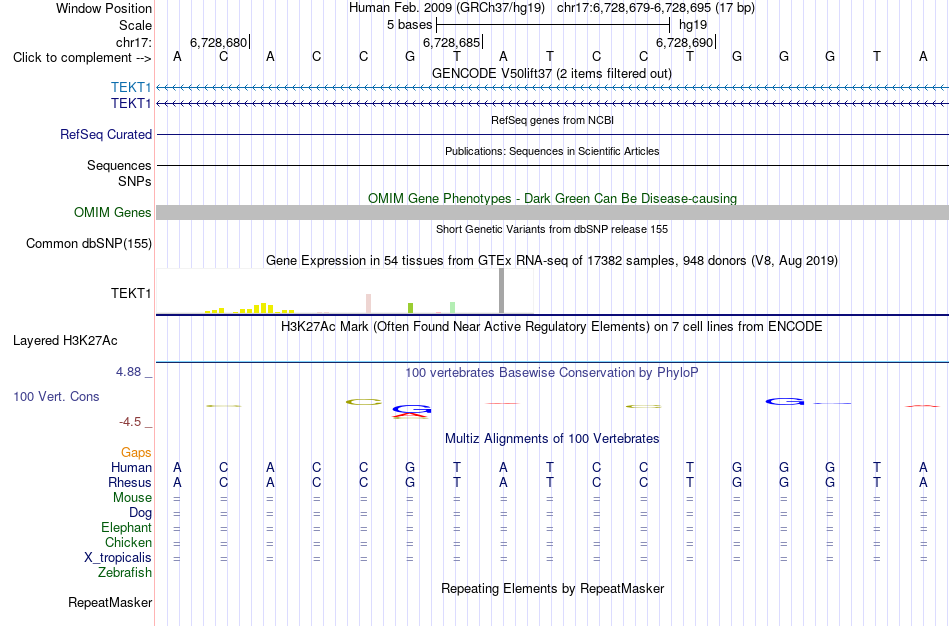The image size is (950, 626).
Task: Select the X_tropicalis species label
Action: coord(118,558)
